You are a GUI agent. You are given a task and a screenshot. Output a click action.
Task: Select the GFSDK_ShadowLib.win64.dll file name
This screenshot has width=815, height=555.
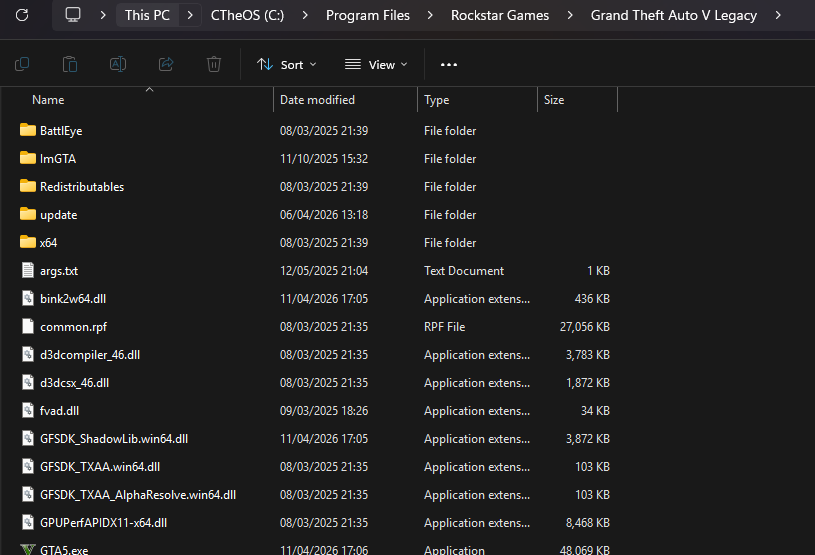coord(114,439)
